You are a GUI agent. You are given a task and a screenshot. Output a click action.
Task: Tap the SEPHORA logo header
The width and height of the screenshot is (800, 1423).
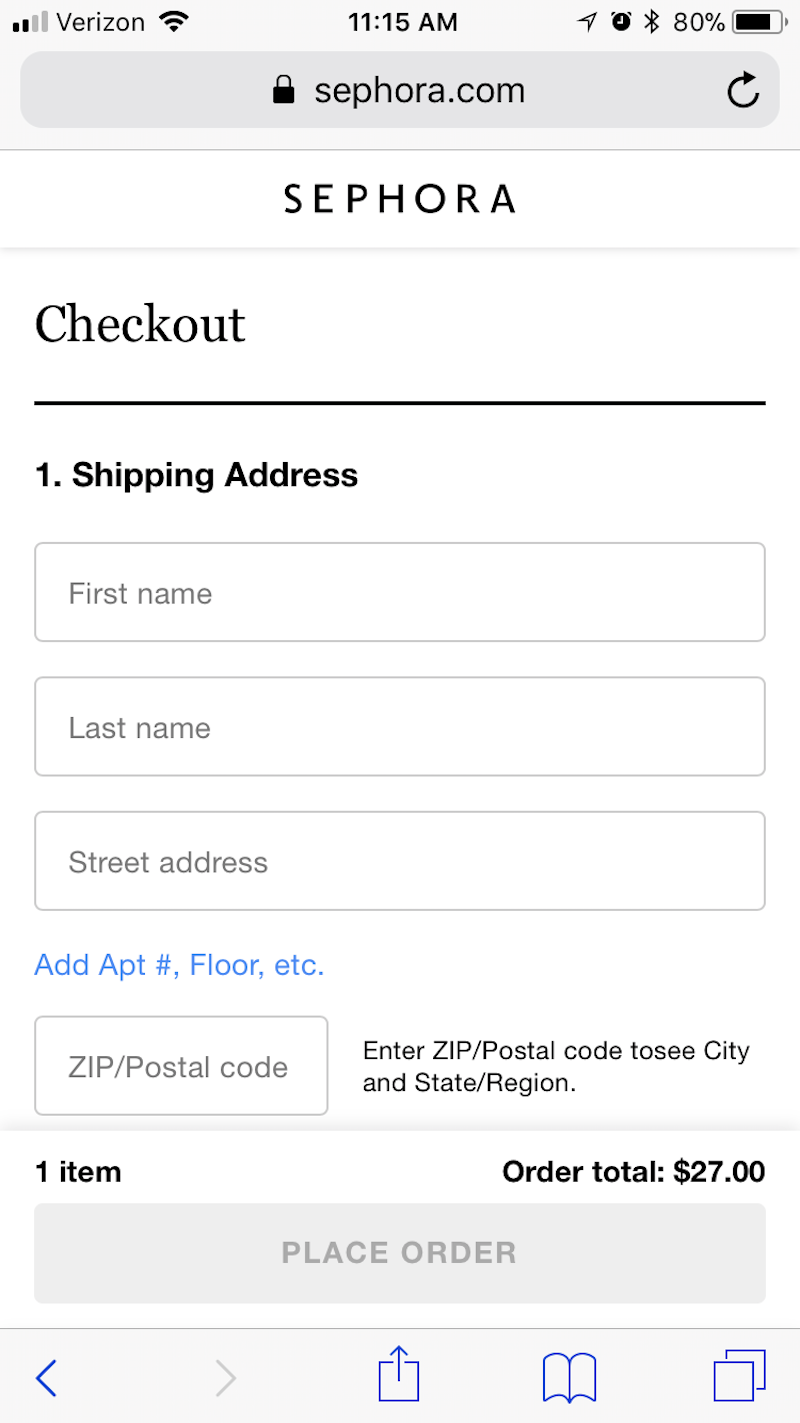pos(400,199)
